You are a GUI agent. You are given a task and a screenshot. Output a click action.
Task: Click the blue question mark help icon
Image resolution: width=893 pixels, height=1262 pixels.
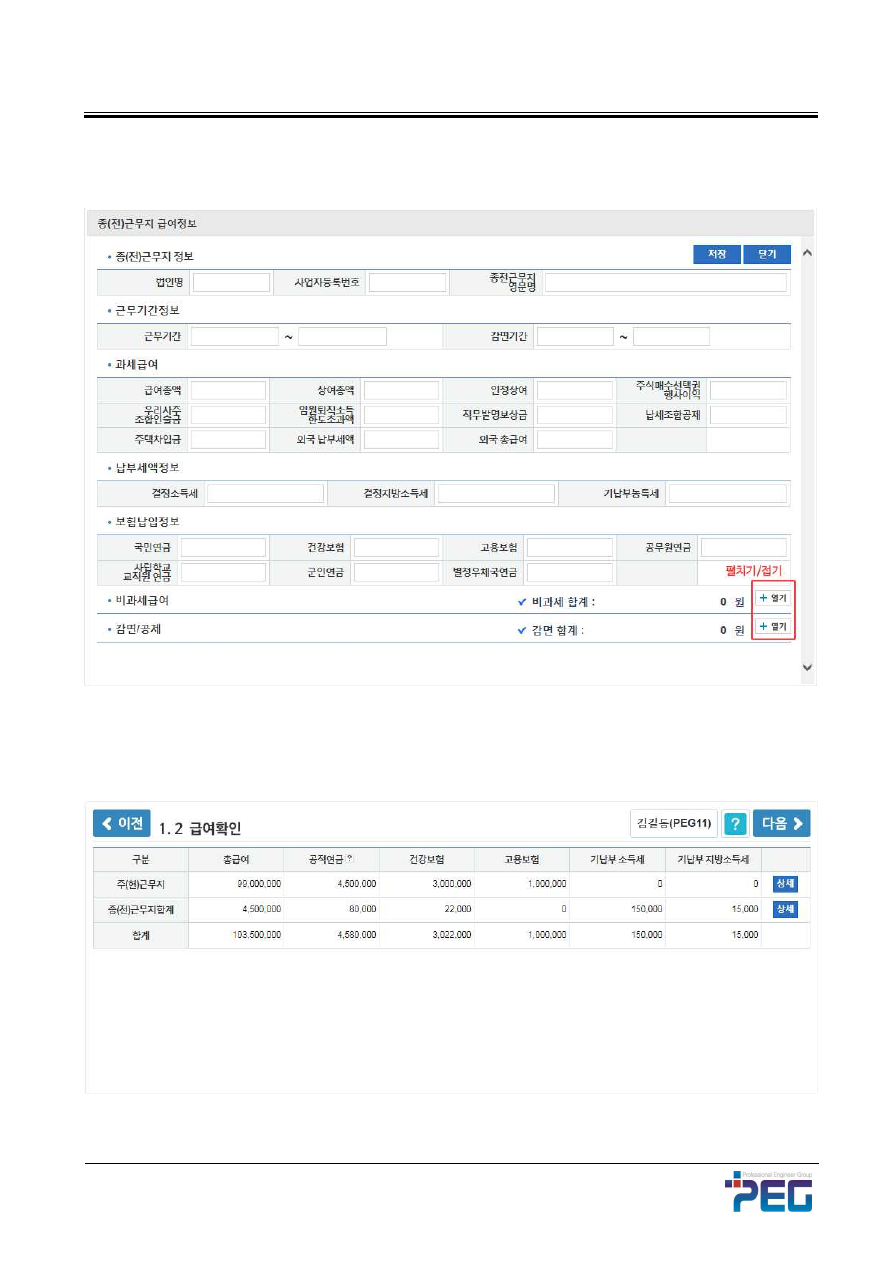pyautogui.click(x=736, y=823)
